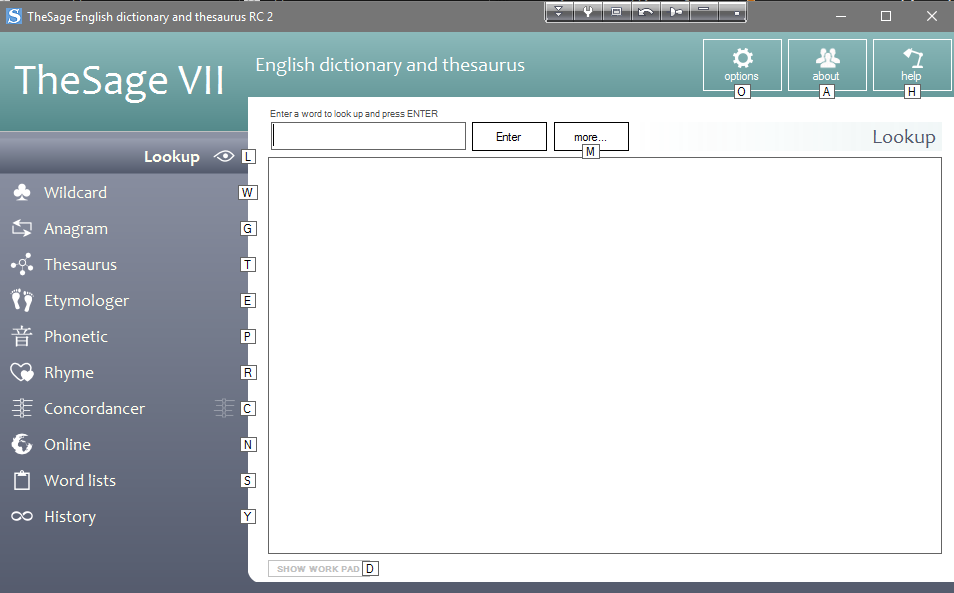Click TheSage S icon in the title bar
954x593 pixels.
[x=13, y=16]
